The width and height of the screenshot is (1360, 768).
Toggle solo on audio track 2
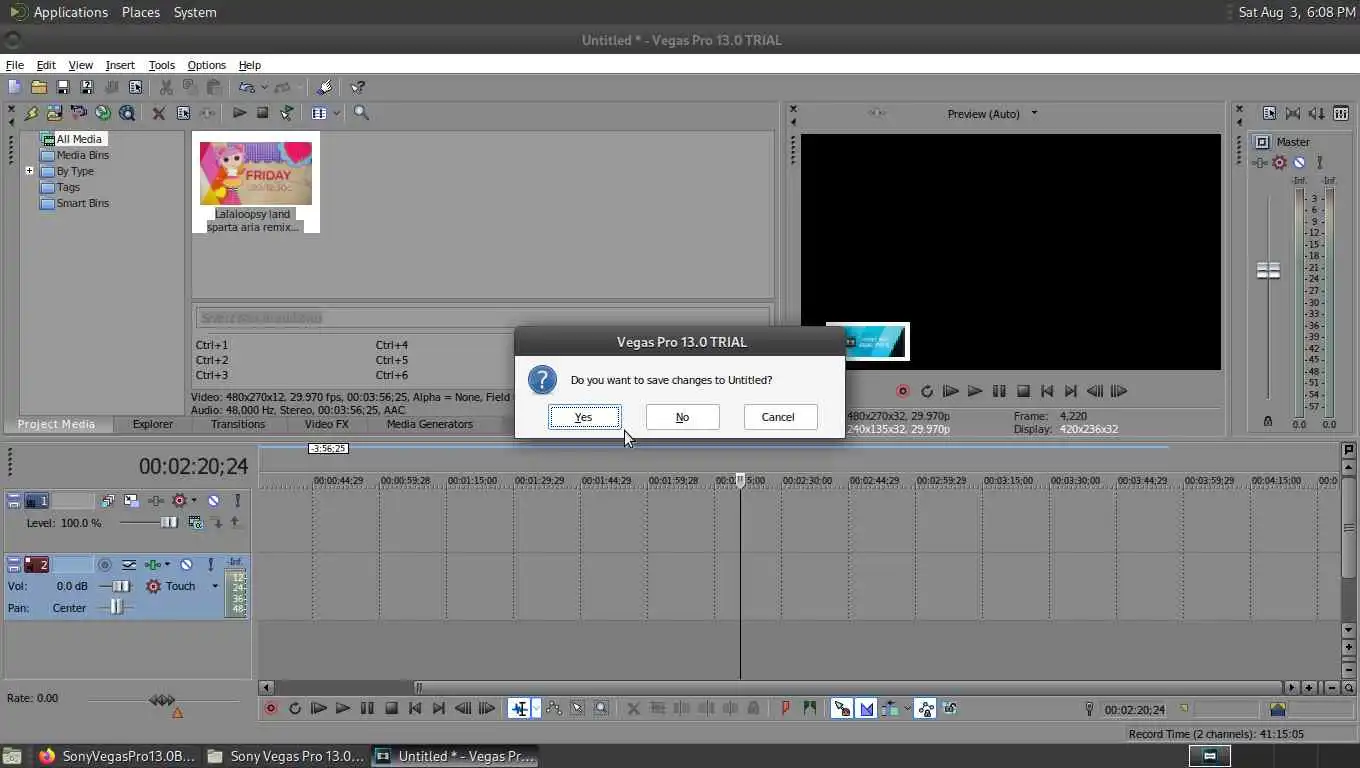(211, 564)
